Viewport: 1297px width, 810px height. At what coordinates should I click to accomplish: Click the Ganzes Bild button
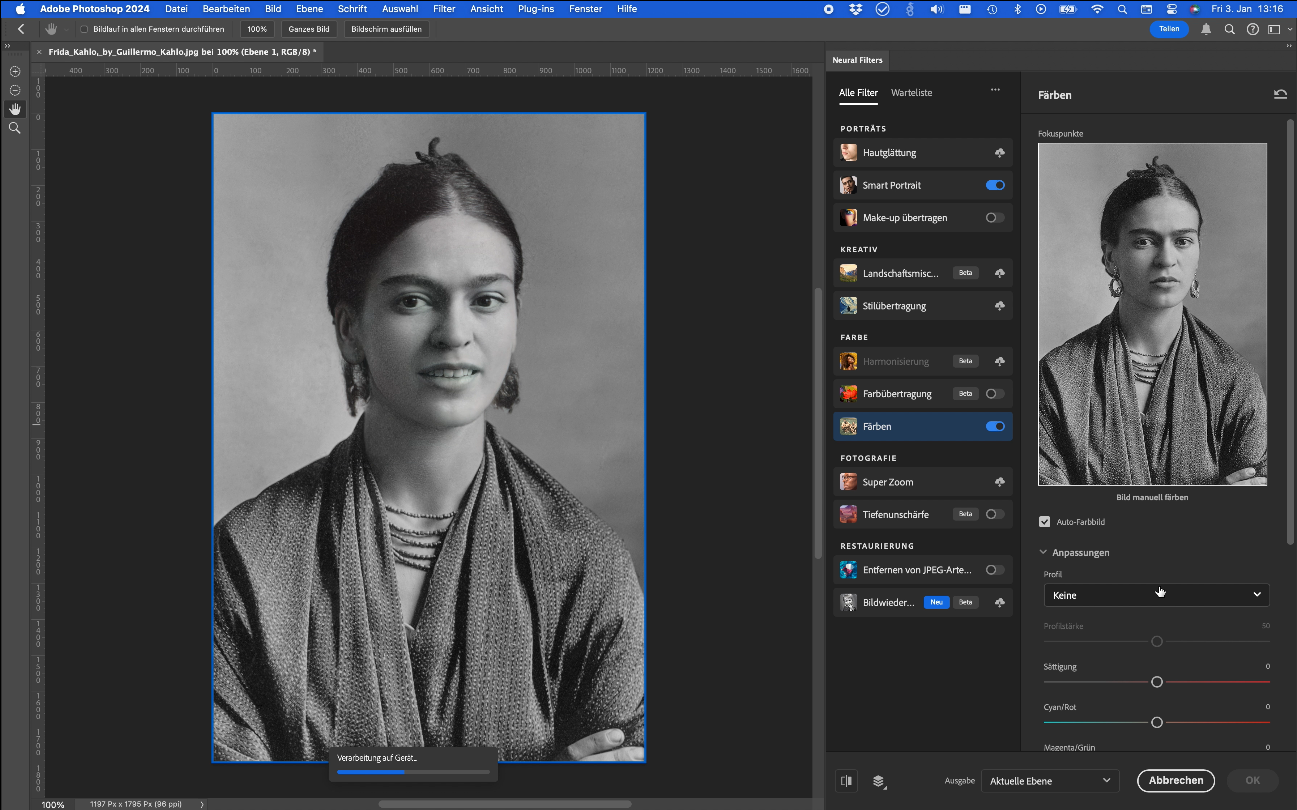pyautogui.click(x=309, y=29)
